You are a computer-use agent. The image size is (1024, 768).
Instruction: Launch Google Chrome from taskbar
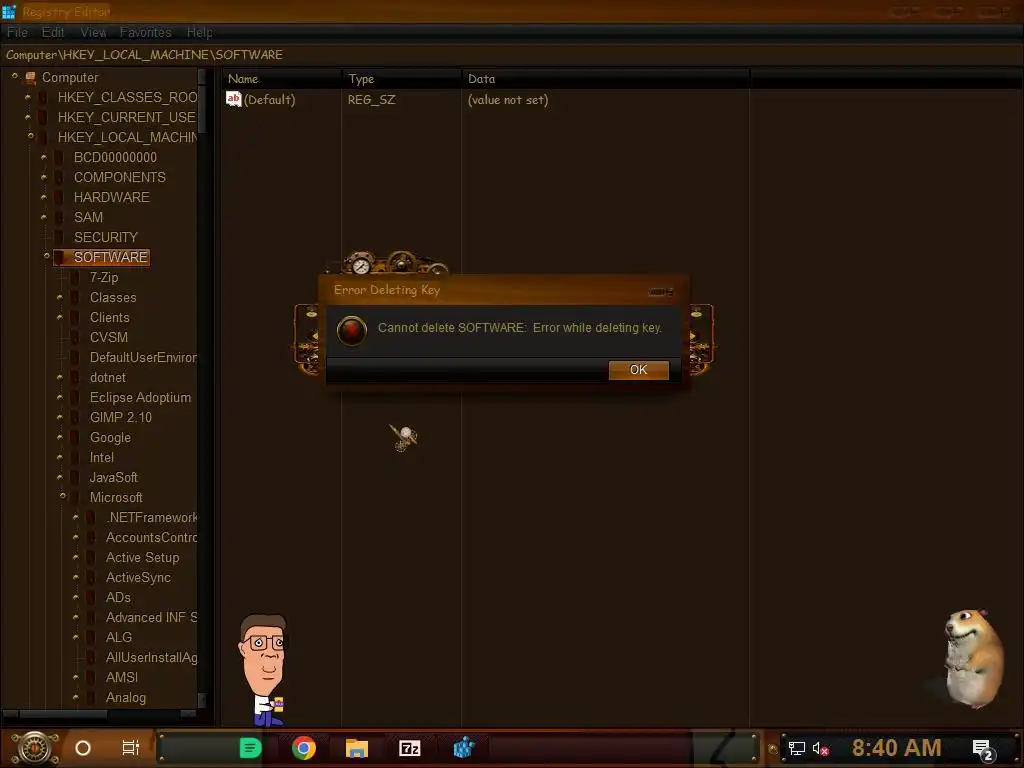[304, 748]
